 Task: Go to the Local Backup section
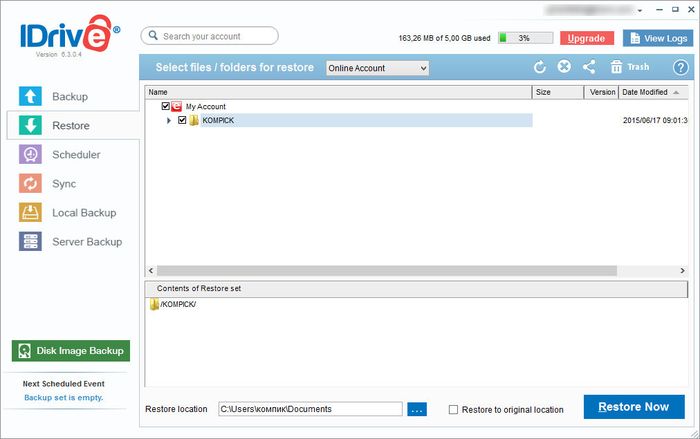click(x=83, y=213)
